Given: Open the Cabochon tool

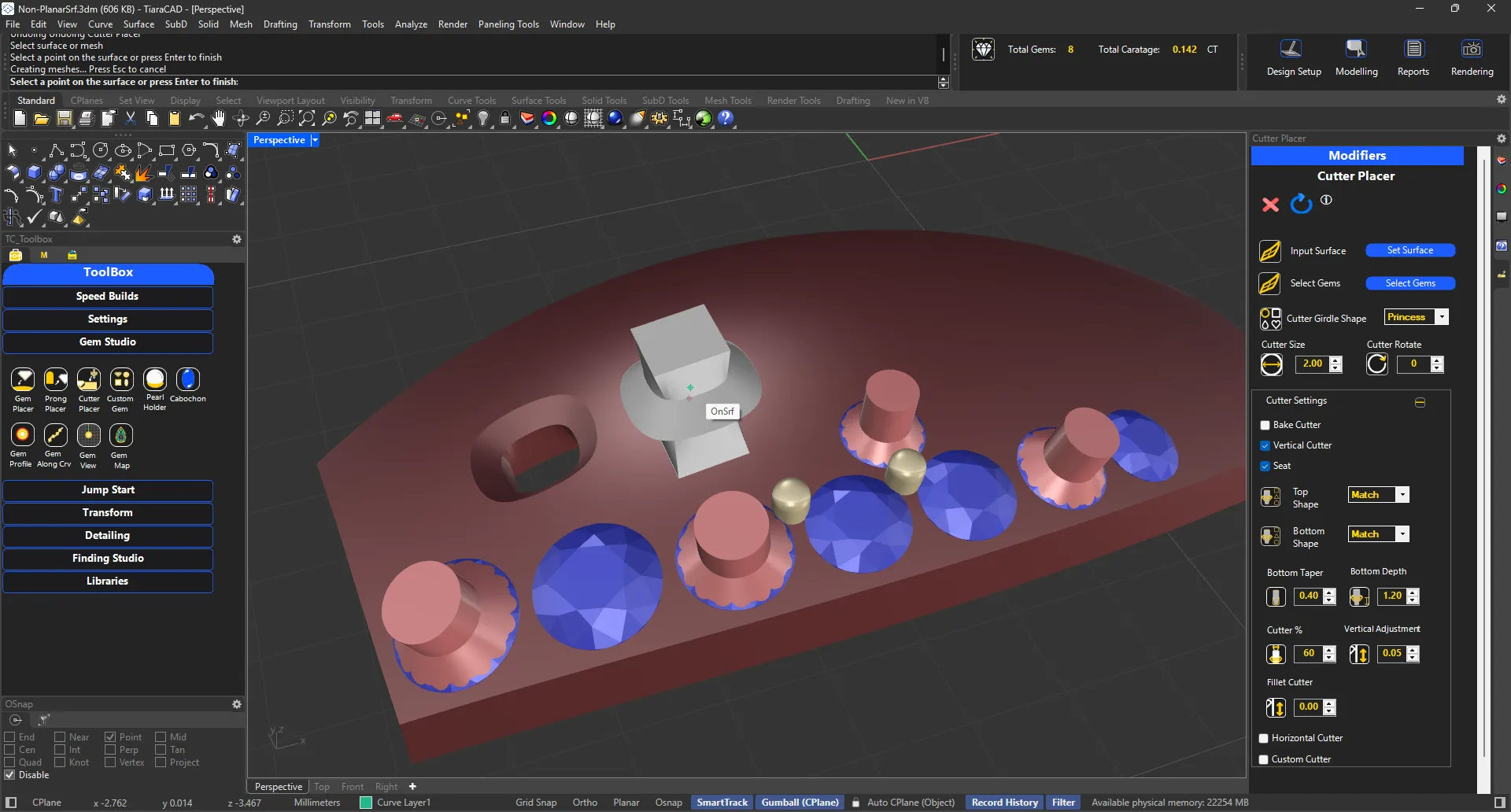Looking at the screenshot, I should coord(188,380).
